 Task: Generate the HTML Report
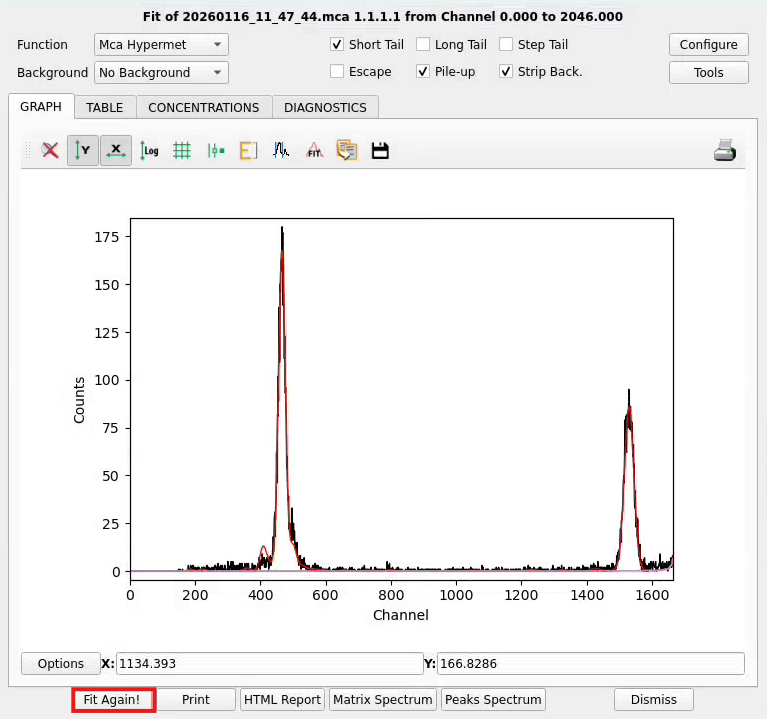[x=282, y=699]
